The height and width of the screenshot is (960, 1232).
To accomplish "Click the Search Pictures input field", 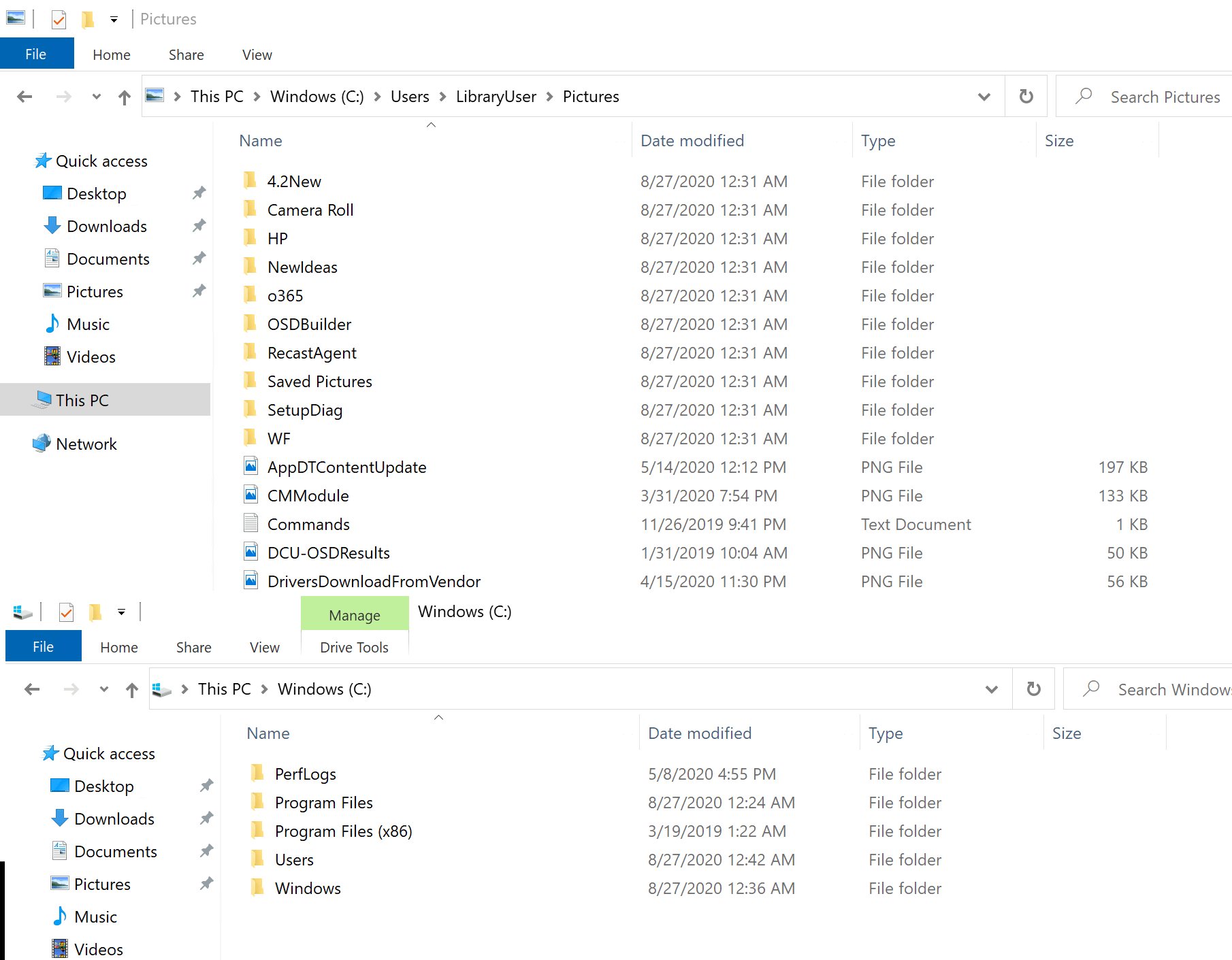I will click(x=1165, y=97).
